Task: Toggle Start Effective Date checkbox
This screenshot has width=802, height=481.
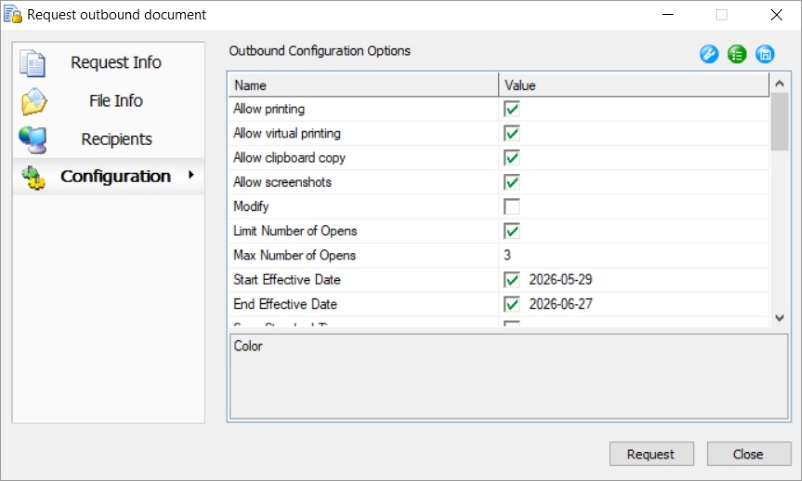Action: [511, 280]
